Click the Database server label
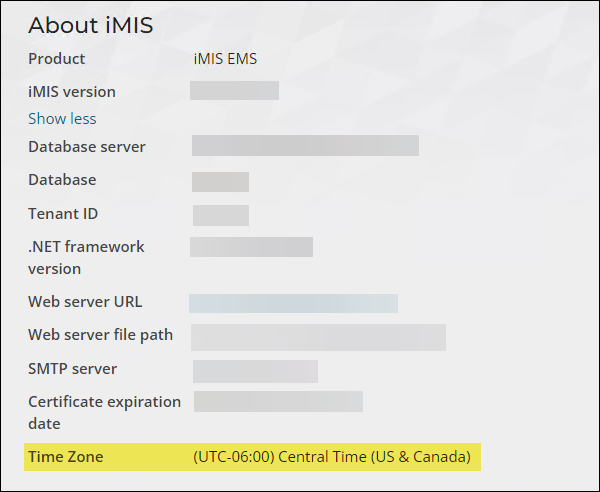 tap(86, 147)
